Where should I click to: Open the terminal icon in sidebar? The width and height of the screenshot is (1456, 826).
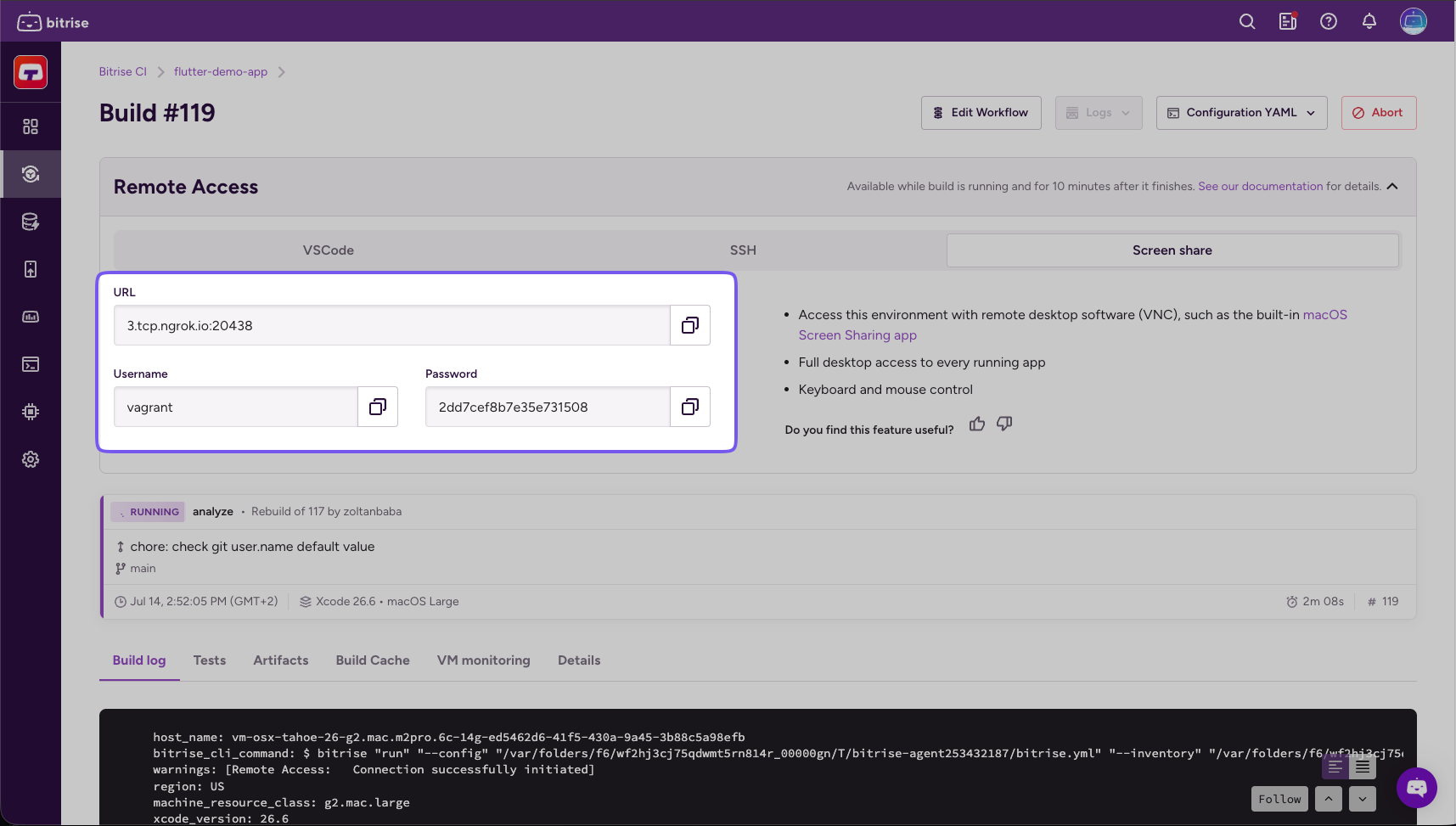(31, 364)
